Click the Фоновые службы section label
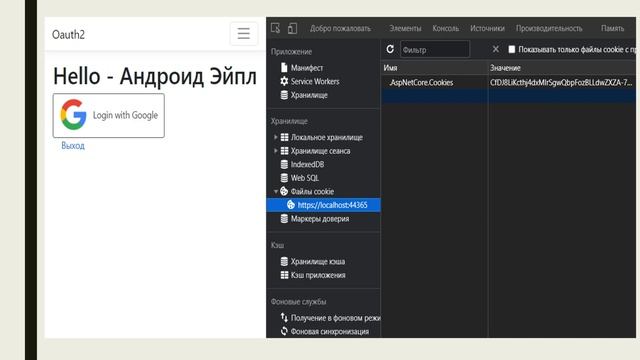The image size is (640, 360). point(298,302)
